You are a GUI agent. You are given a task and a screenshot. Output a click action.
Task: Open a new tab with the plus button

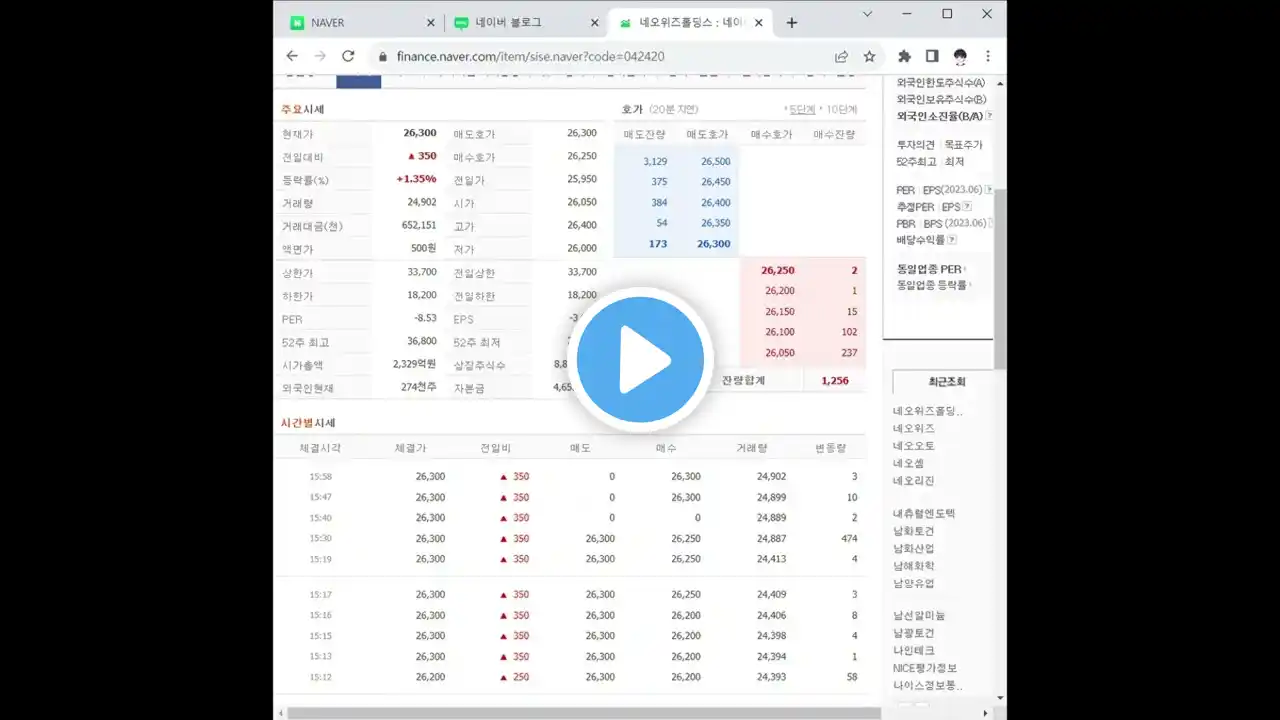click(792, 22)
